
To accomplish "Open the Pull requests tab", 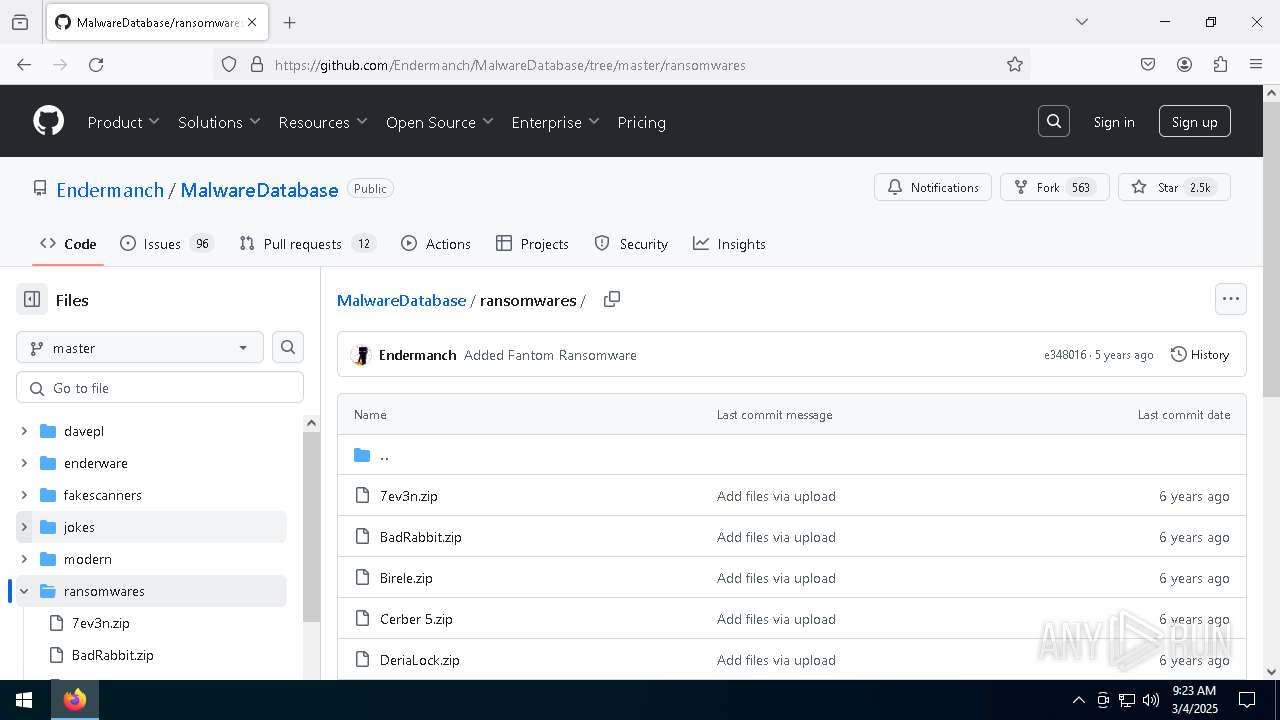I will (307, 243).
